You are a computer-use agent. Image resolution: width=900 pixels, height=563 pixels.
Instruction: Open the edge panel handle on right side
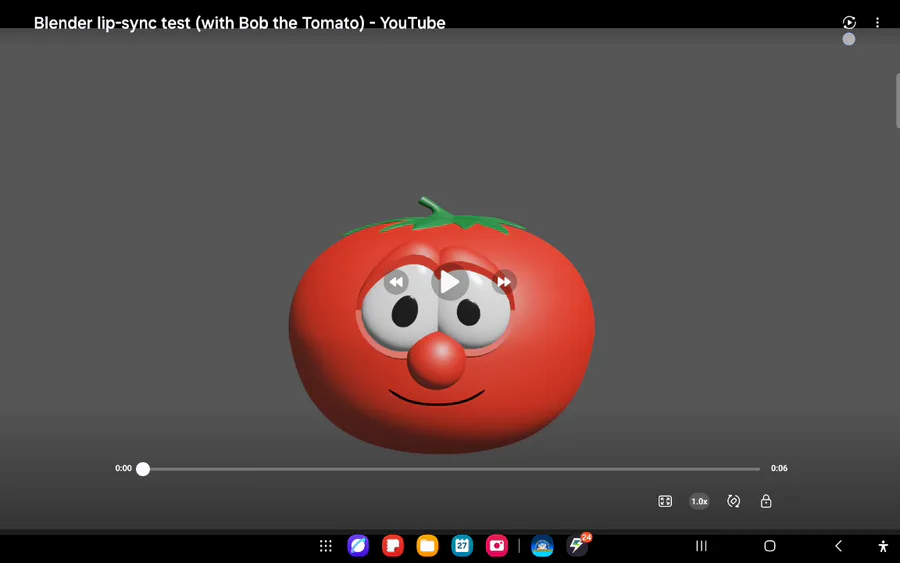[x=897, y=100]
